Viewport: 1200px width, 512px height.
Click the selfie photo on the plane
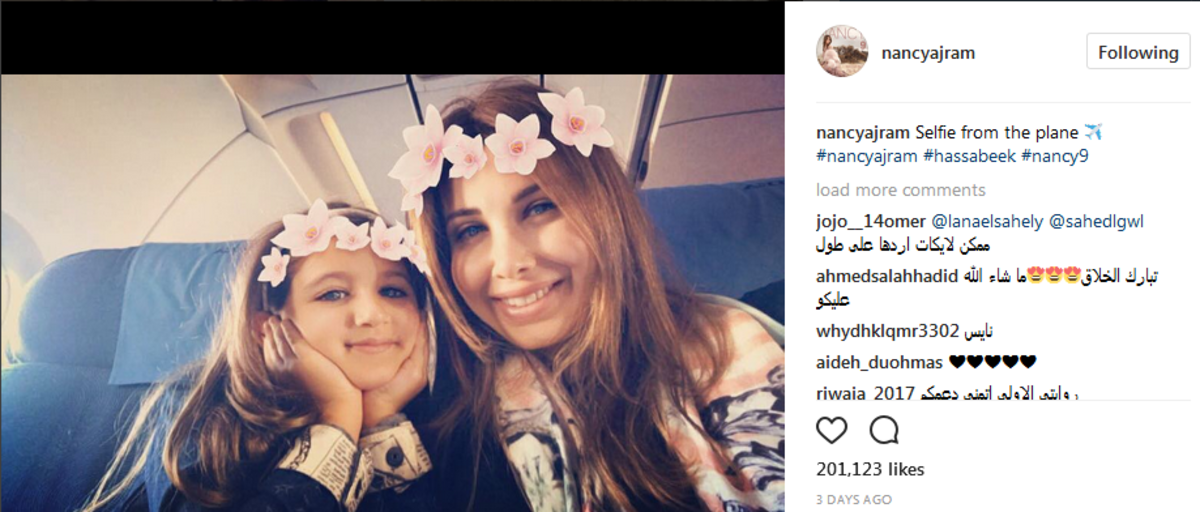392,293
